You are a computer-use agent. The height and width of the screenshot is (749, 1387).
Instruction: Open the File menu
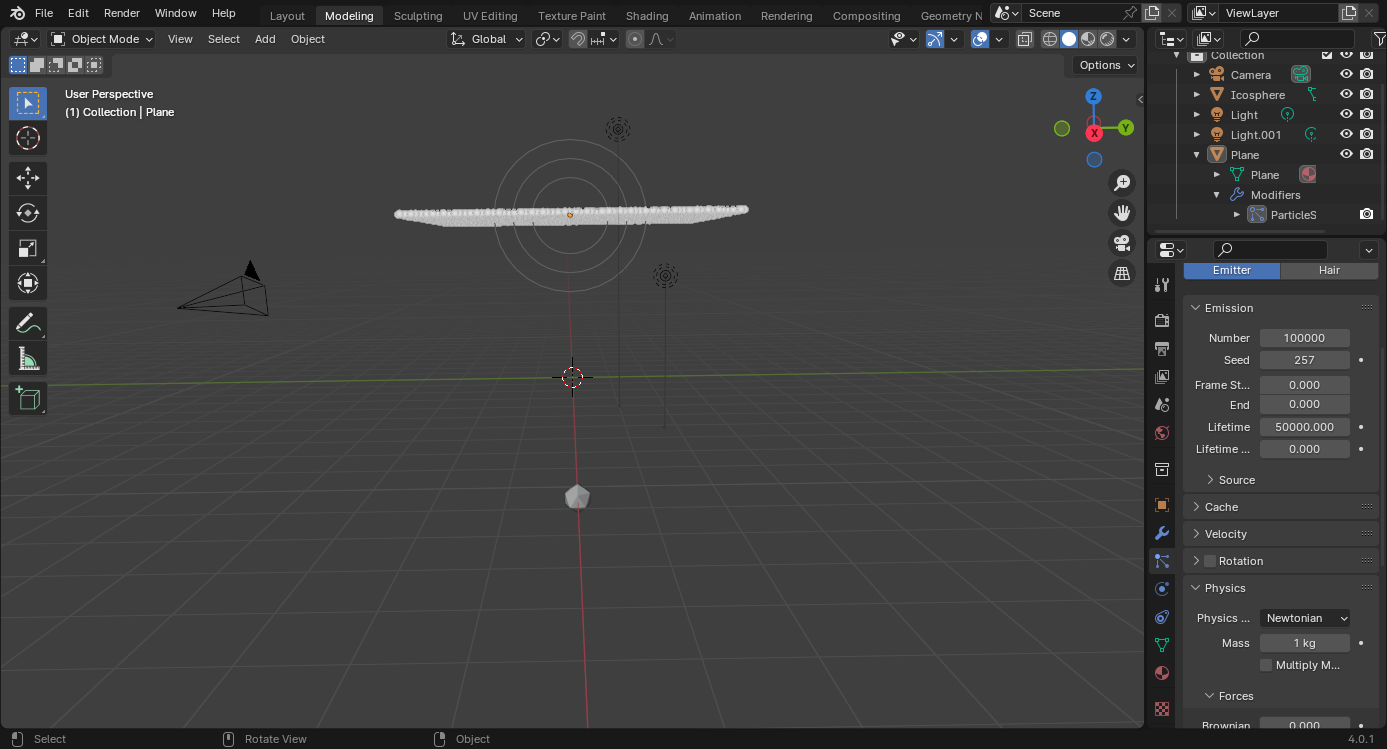[44, 13]
